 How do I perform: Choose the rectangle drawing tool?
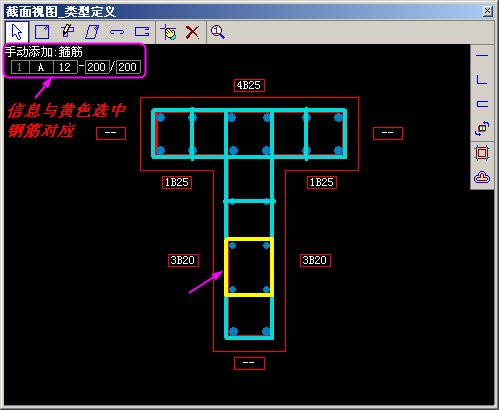[42, 32]
